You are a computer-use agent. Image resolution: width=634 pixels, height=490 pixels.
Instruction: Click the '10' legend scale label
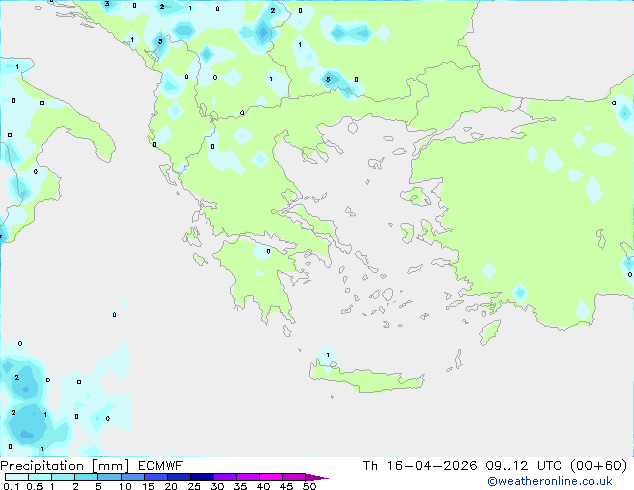coord(125,486)
